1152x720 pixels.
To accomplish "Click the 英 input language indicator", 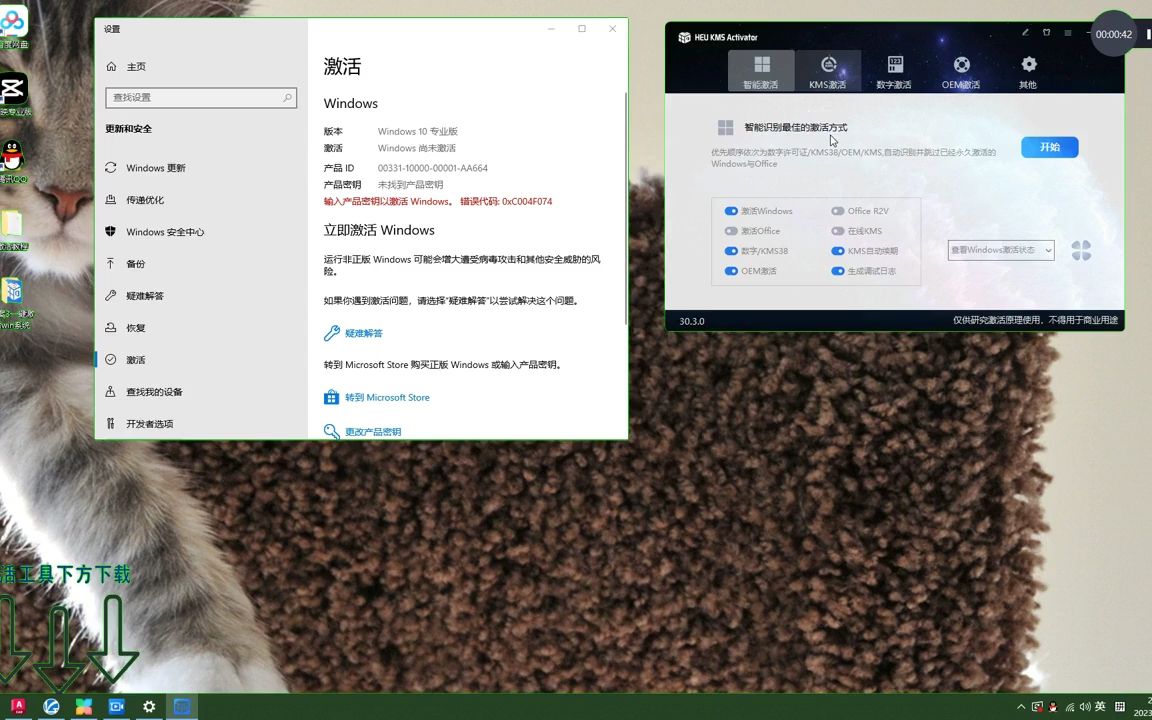I will pos(1100,707).
